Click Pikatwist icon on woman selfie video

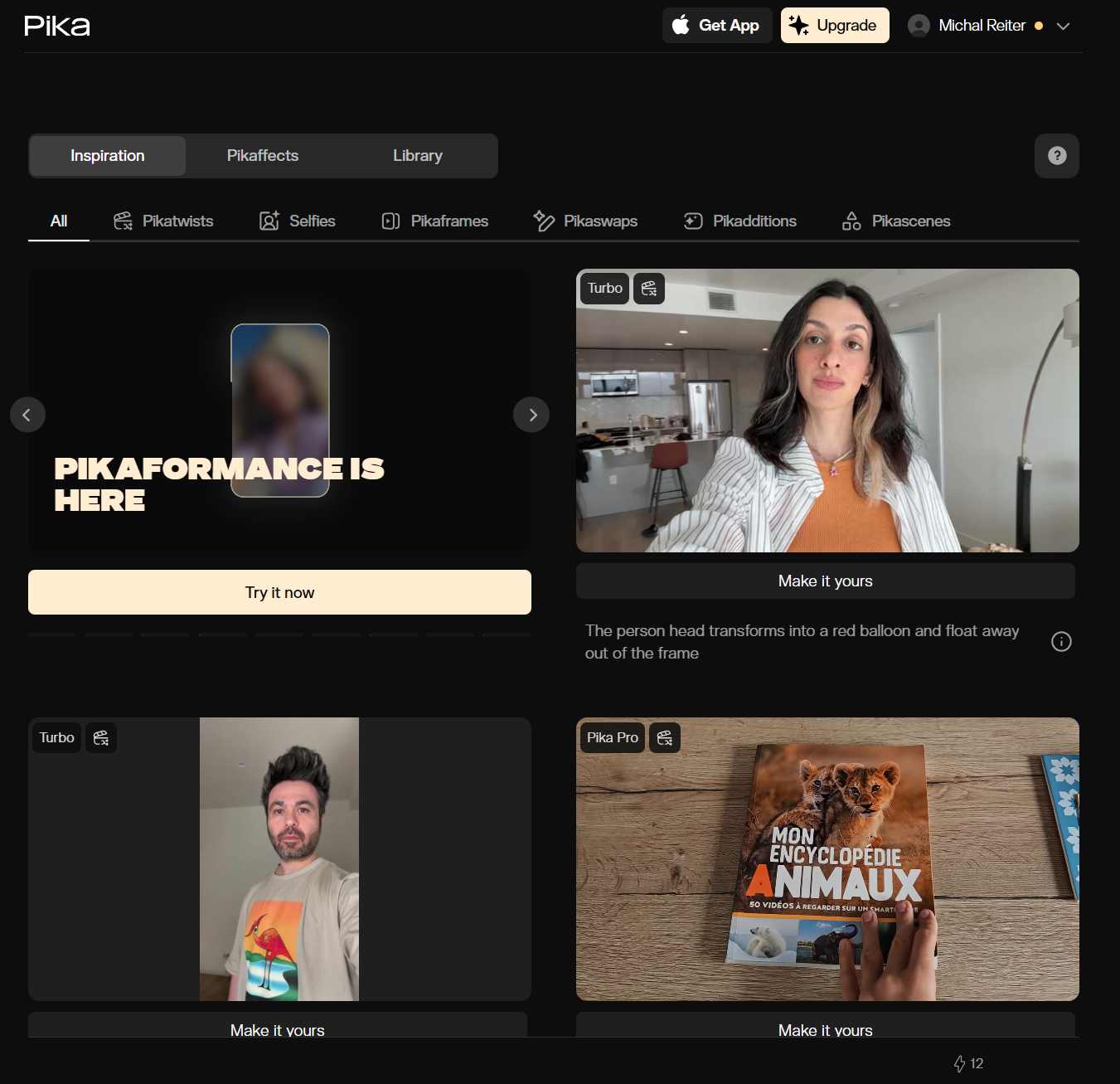649,289
